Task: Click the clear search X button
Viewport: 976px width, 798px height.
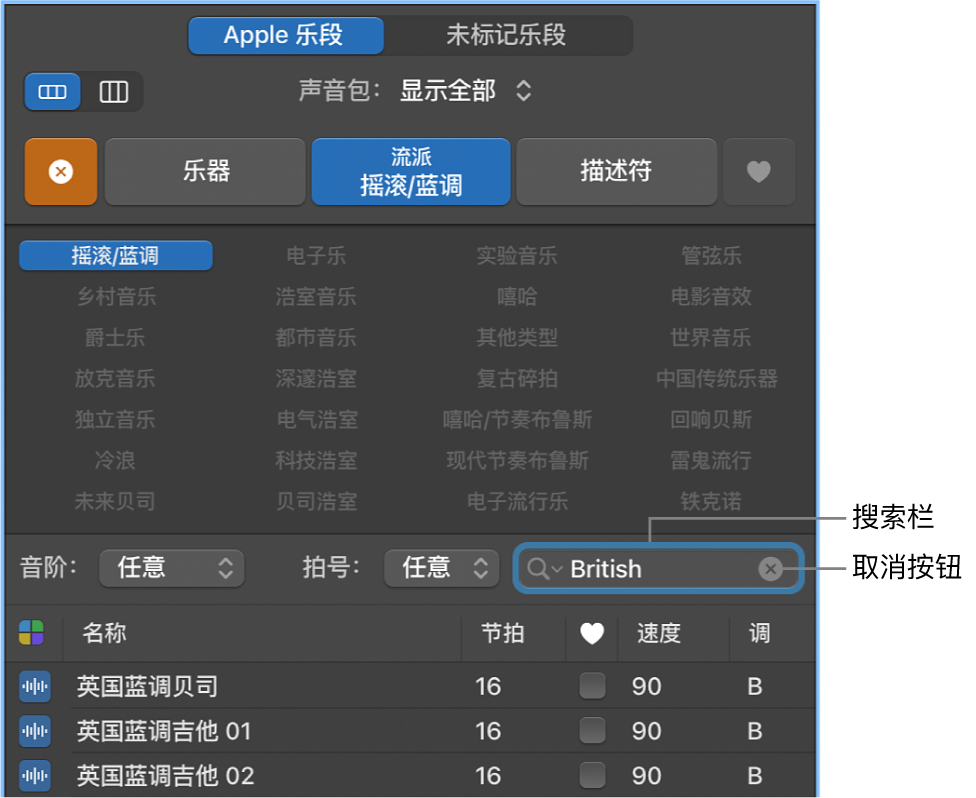Action: [x=770, y=568]
